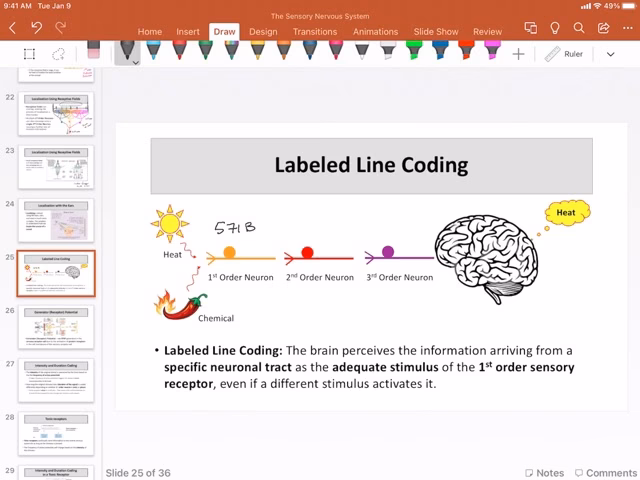Pick the white-tipped pencil
This screenshot has height=480, width=640.
tap(362, 50)
